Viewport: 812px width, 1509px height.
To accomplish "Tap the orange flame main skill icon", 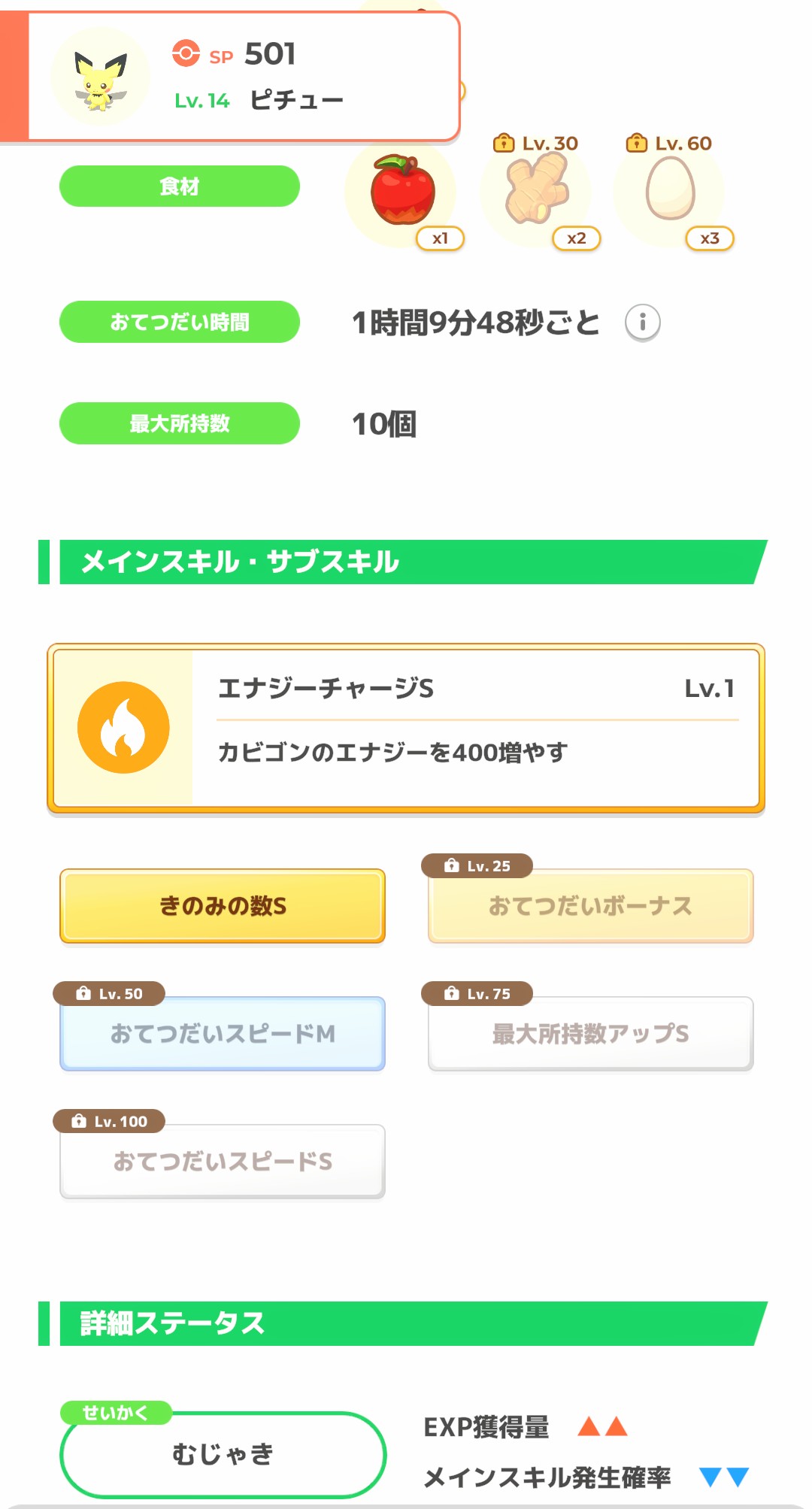I will tap(123, 727).
